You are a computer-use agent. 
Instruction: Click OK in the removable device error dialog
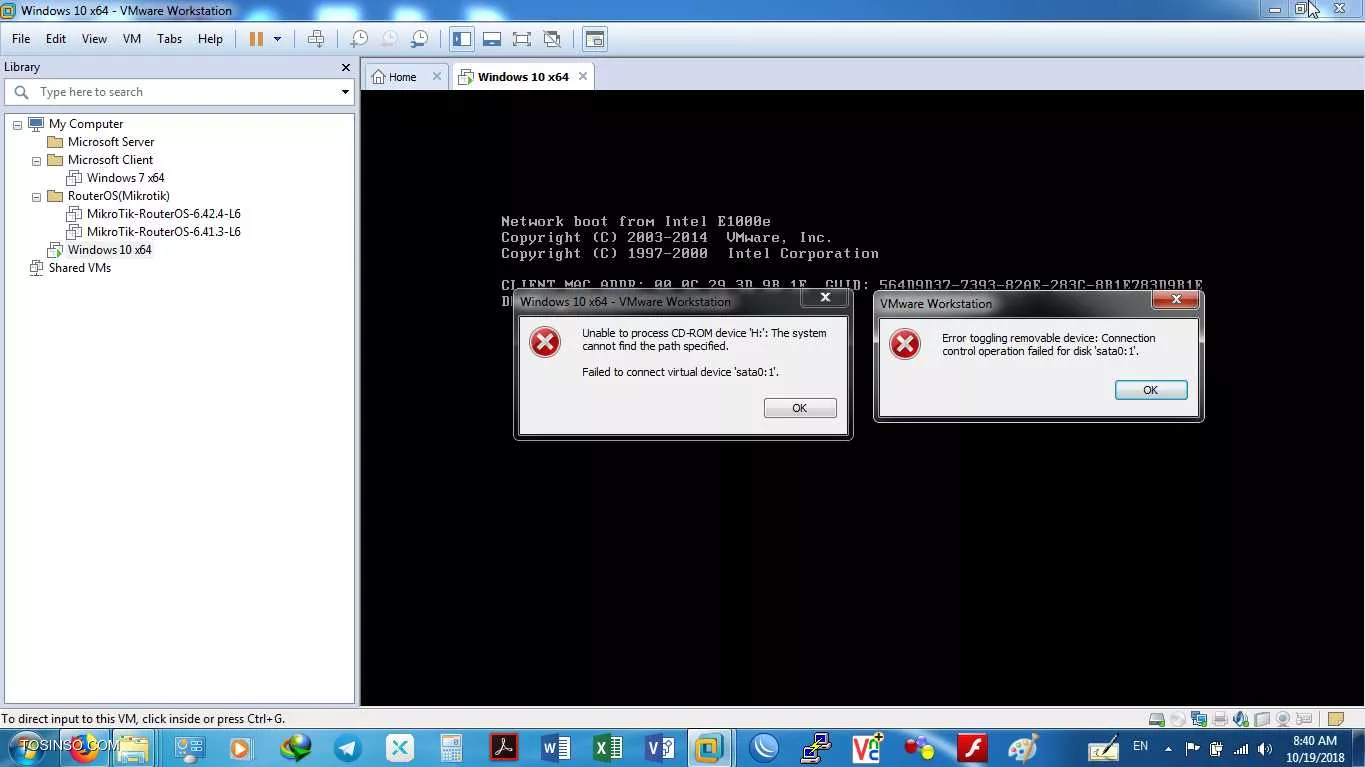click(x=1151, y=390)
